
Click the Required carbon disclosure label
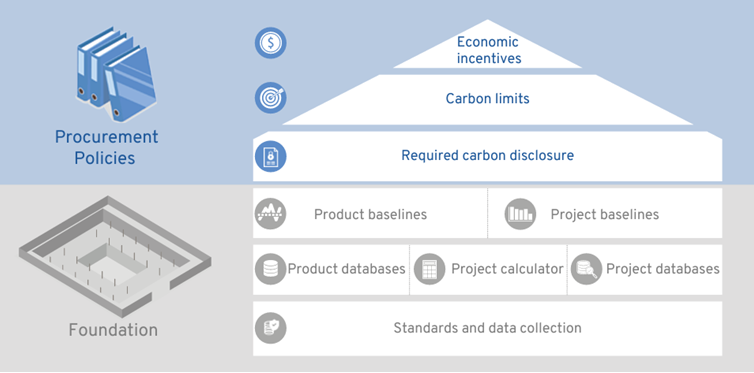488,156
